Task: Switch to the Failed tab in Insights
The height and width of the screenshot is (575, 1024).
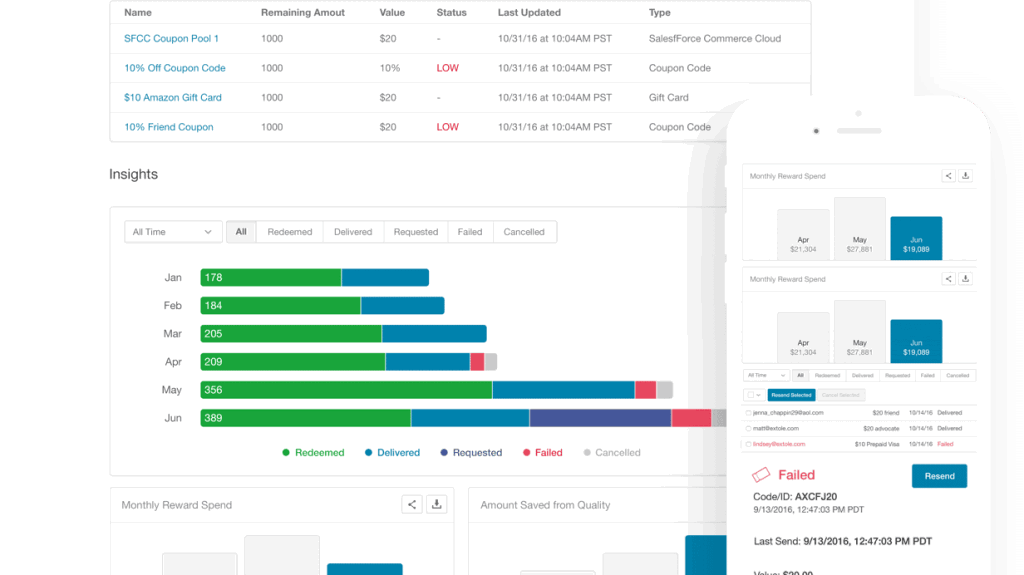Action: [x=470, y=232]
